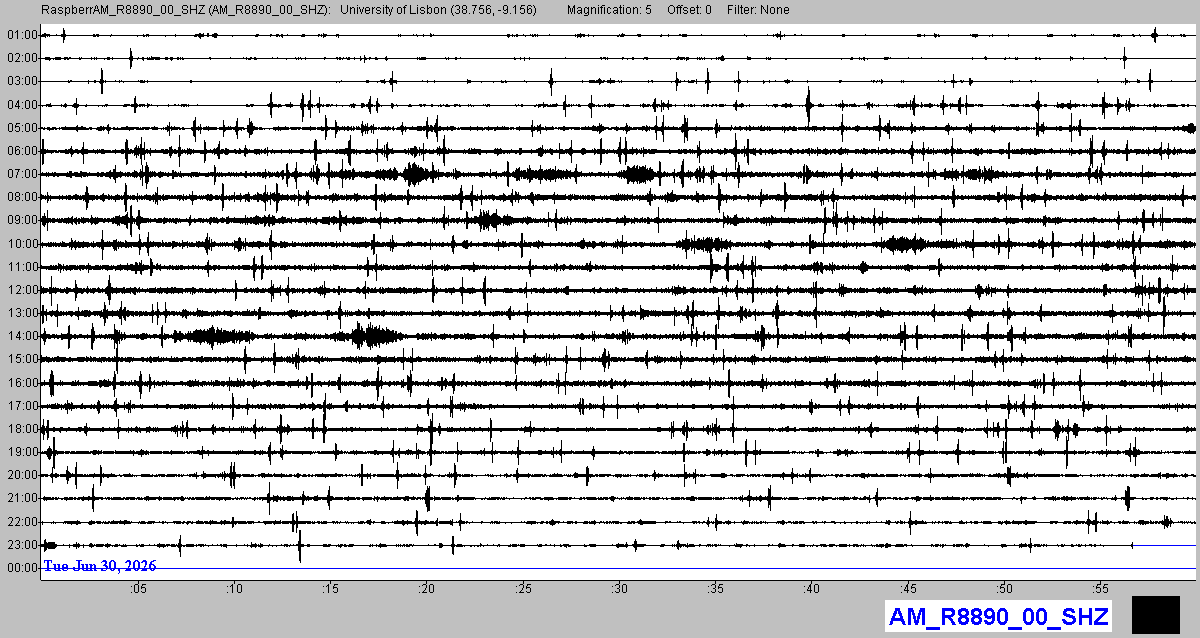Click the 04:00 hour label
This screenshot has width=1200, height=638.
coord(22,104)
